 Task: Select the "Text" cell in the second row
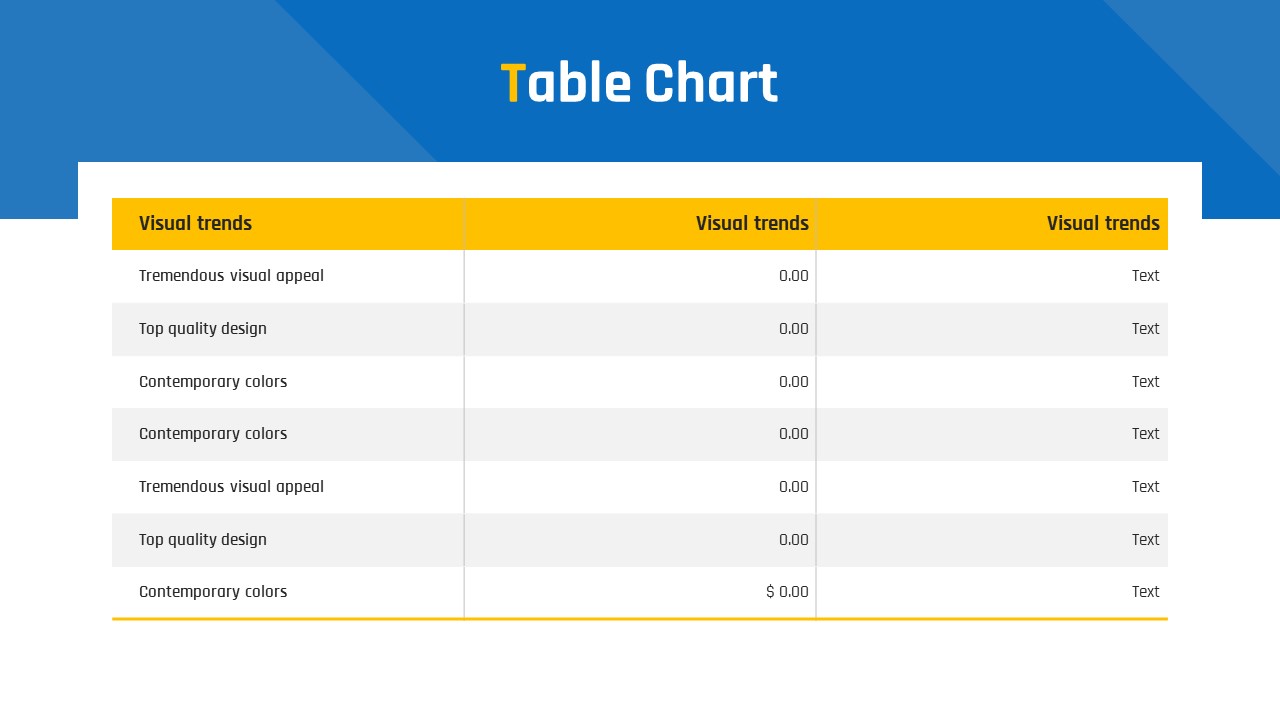point(1145,329)
